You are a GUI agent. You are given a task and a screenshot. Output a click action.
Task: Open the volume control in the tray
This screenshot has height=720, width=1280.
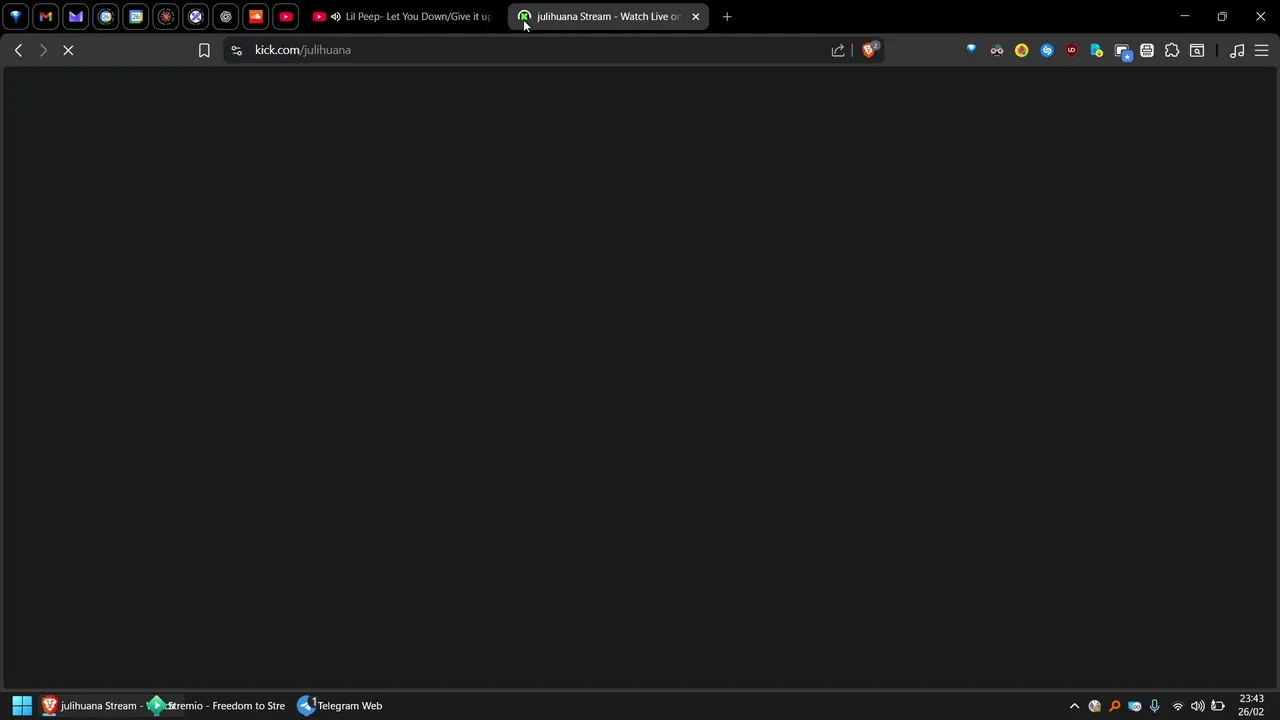pyautogui.click(x=1197, y=706)
